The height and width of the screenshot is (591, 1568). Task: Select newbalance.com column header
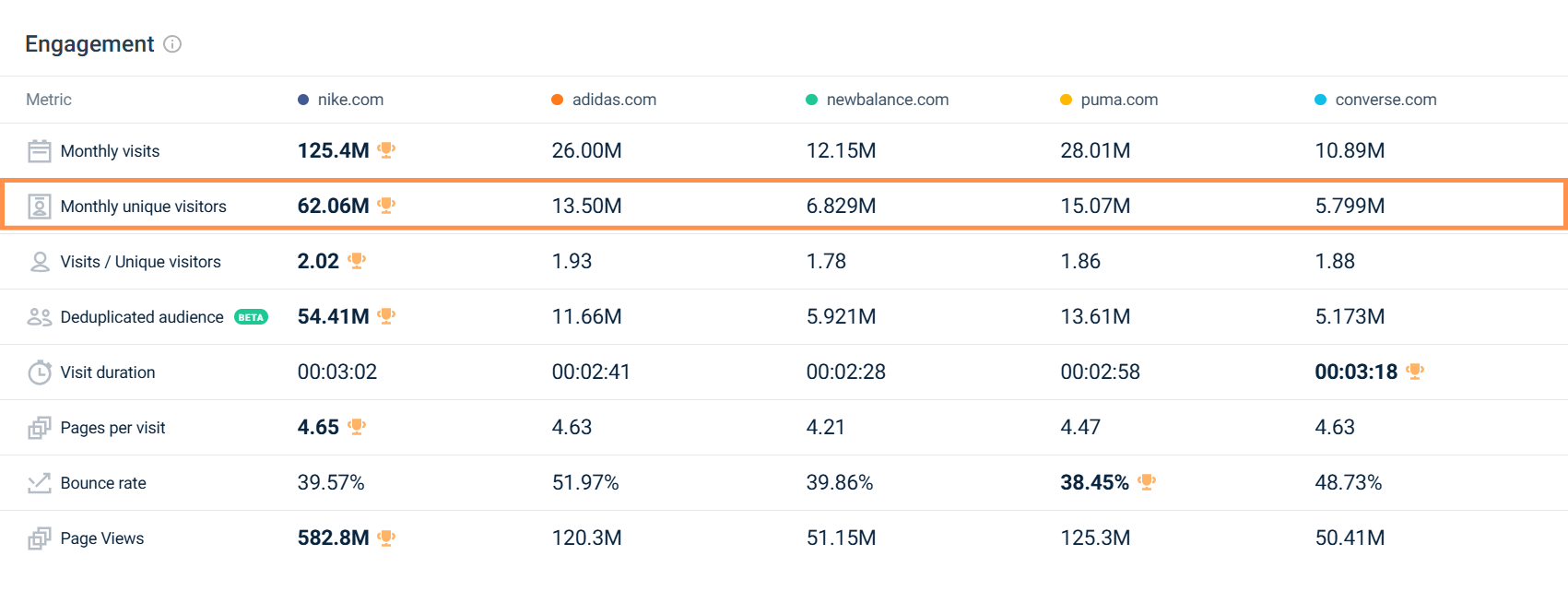pos(888,100)
